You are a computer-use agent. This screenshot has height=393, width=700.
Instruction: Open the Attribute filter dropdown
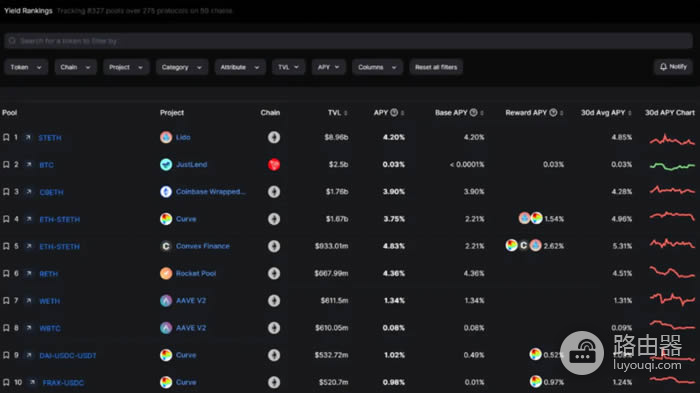coord(240,67)
